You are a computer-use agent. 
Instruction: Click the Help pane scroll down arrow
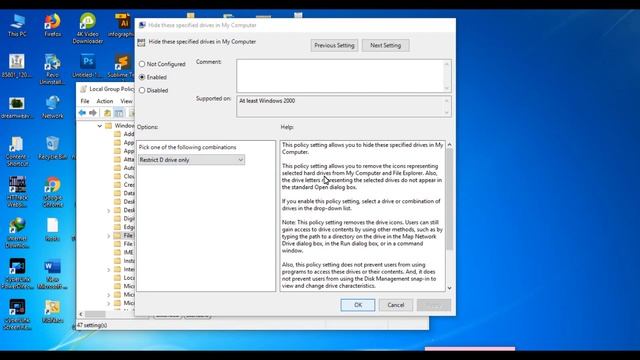tap(449, 288)
